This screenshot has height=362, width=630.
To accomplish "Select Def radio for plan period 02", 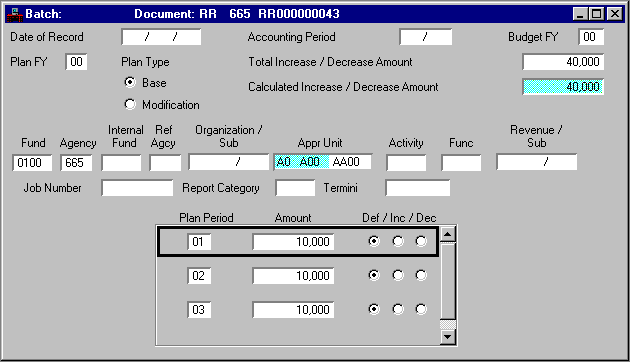I will coord(374,275).
